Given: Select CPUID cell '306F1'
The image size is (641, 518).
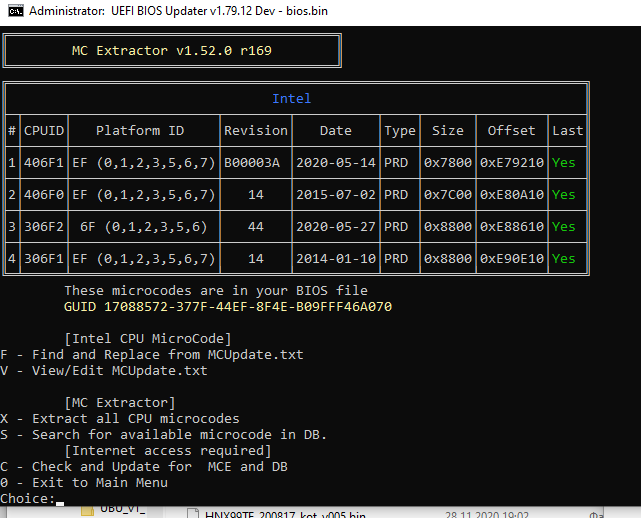Looking at the screenshot, I should point(44,258).
